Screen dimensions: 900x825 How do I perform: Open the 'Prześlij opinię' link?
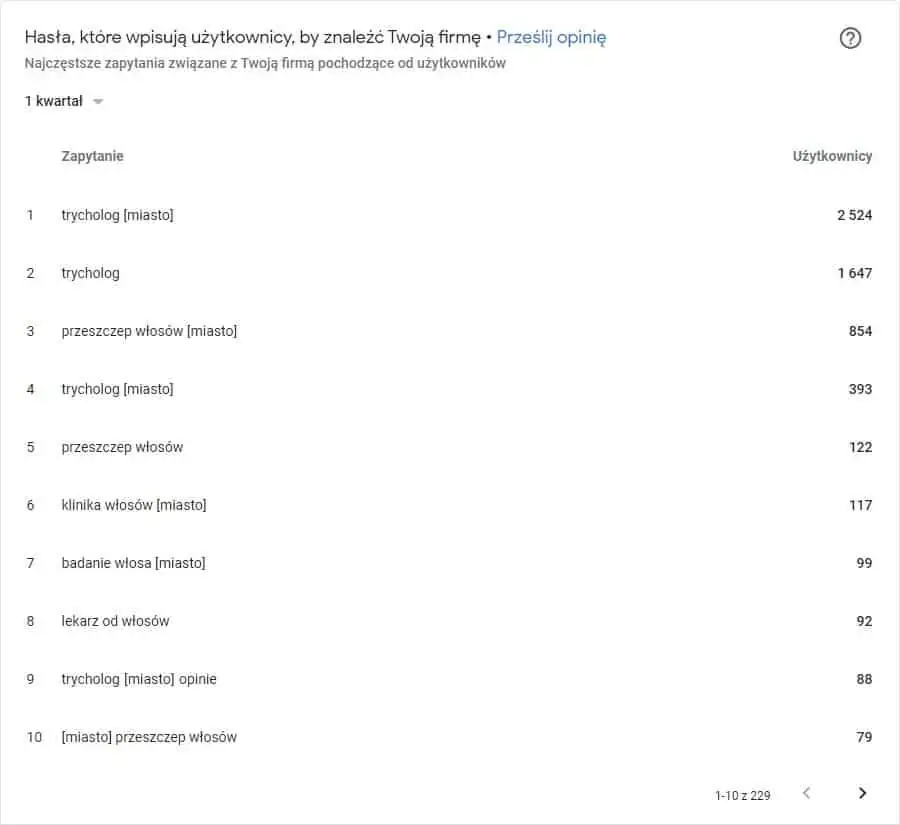click(551, 37)
